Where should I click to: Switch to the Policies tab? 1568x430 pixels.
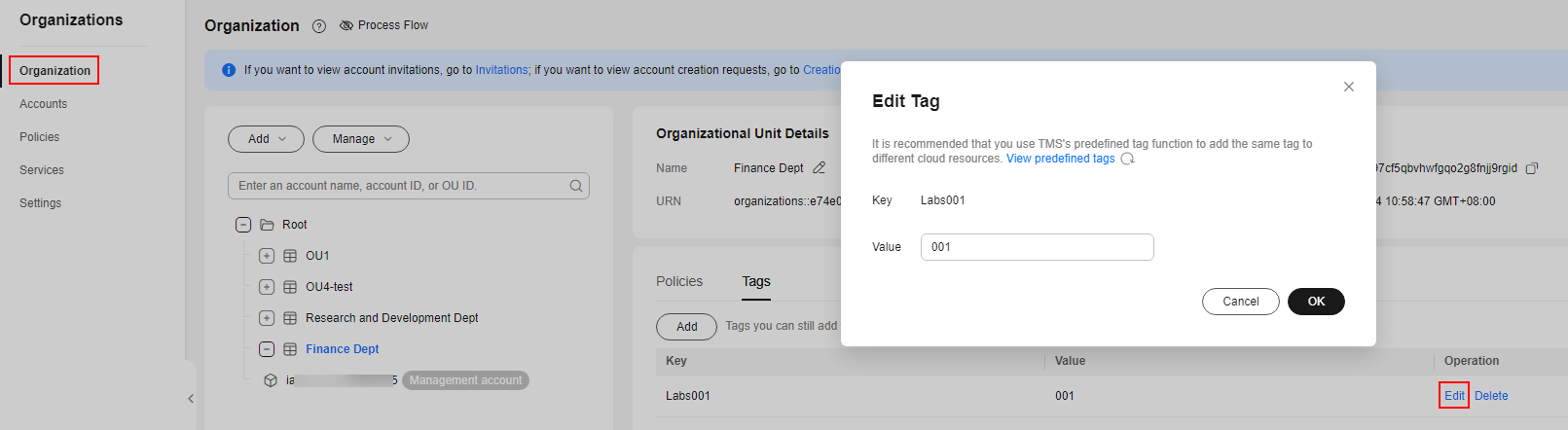click(x=679, y=281)
